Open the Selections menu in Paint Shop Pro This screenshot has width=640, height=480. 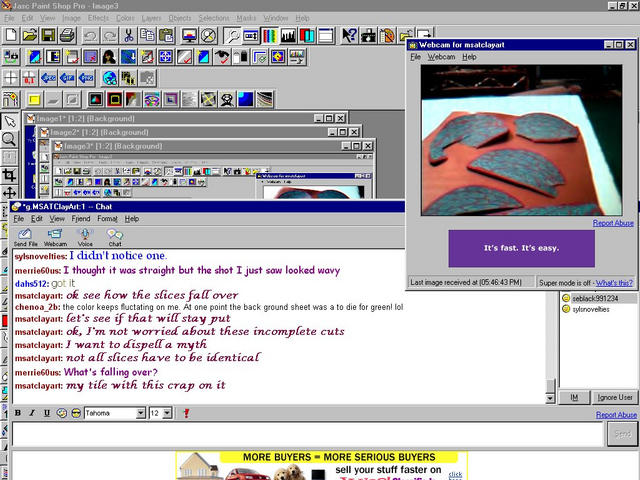214,18
